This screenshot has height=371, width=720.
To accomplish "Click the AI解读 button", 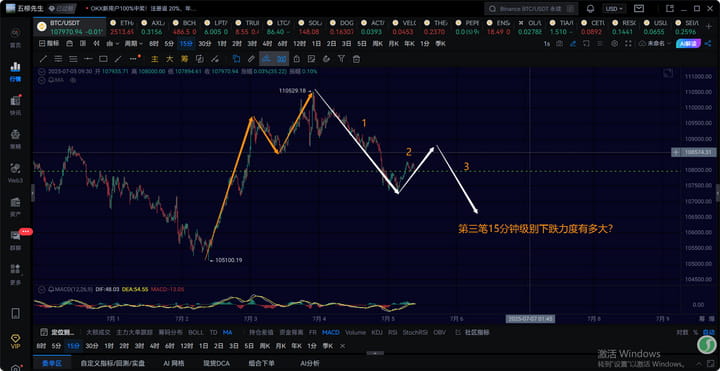I will [x=688, y=44].
